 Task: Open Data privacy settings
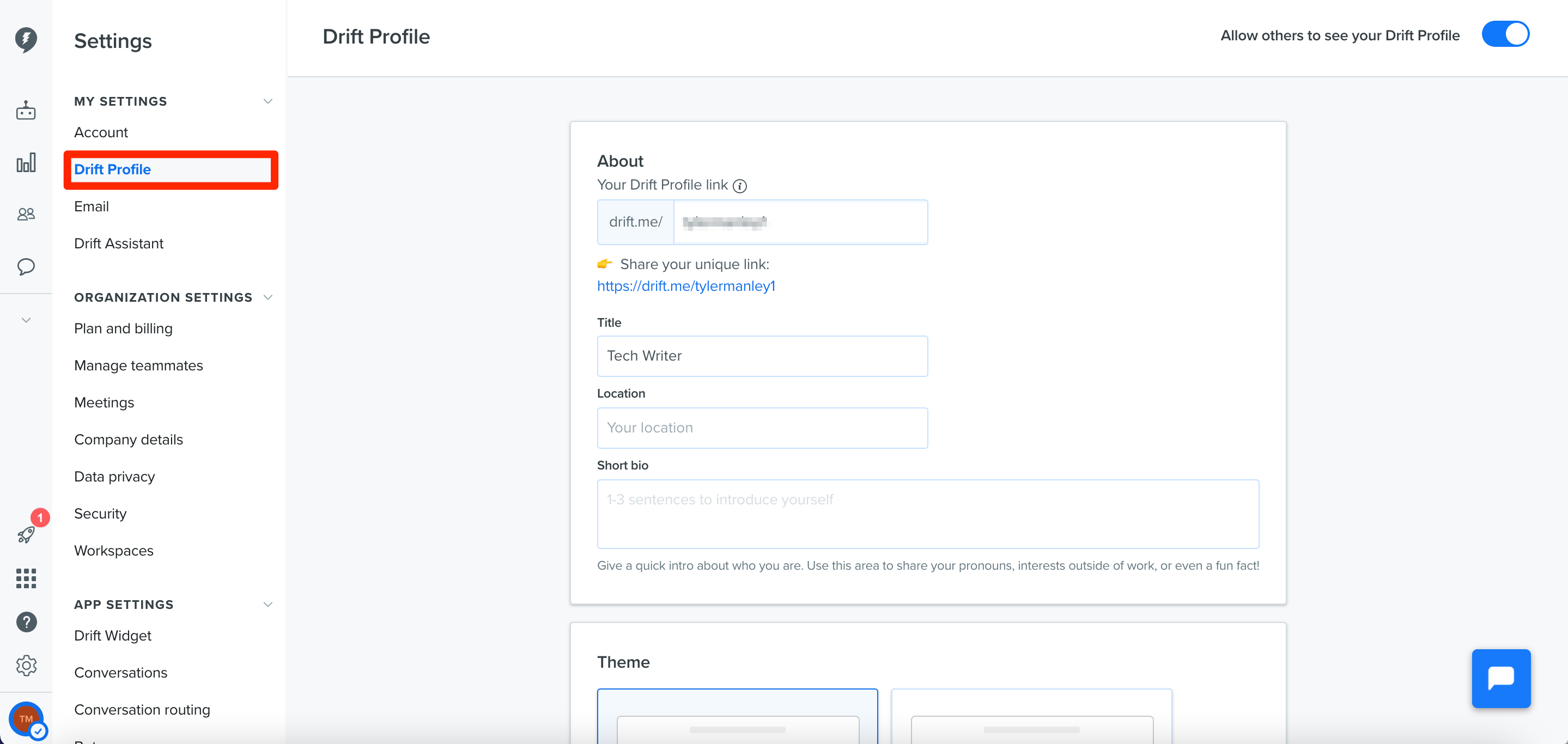click(x=114, y=477)
